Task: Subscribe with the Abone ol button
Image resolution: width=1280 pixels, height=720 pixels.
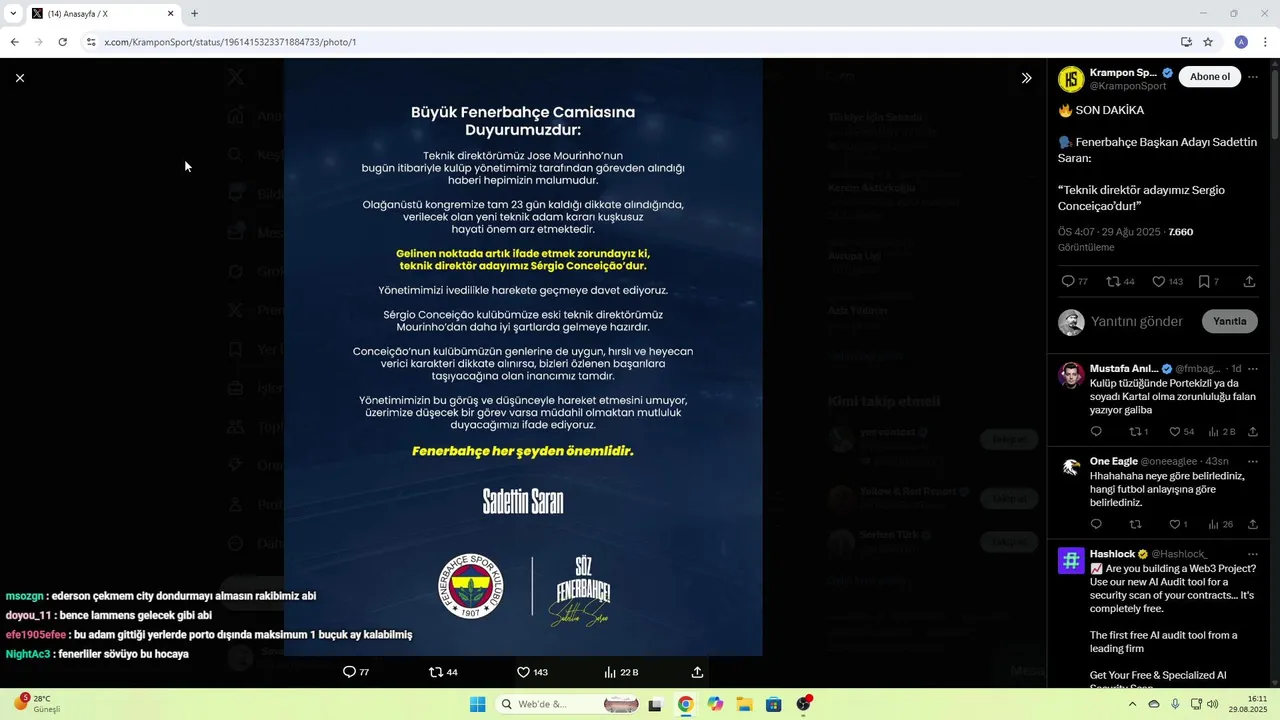Action: (x=1209, y=77)
